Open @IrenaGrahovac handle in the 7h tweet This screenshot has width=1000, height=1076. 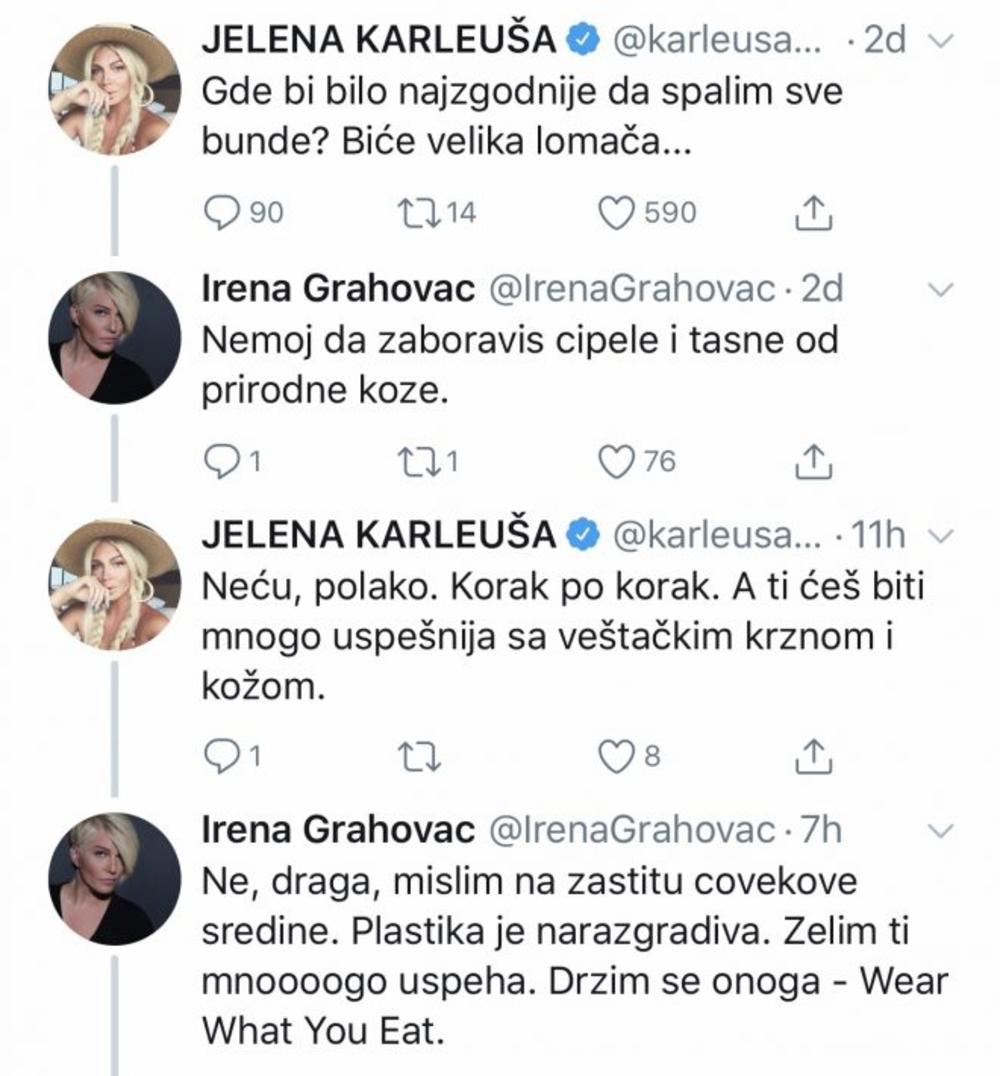[630, 829]
